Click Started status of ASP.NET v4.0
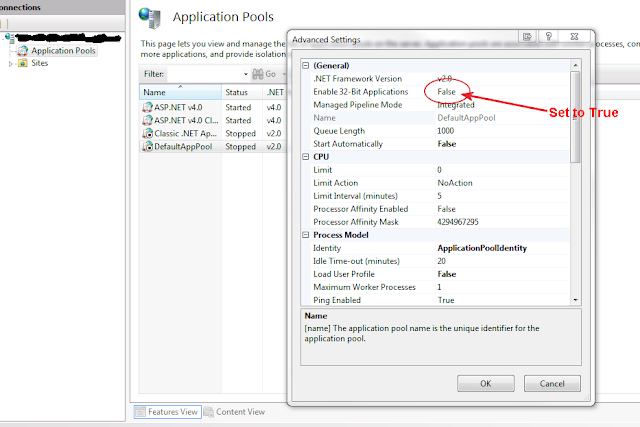This screenshot has height=427, width=640. pos(238,107)
